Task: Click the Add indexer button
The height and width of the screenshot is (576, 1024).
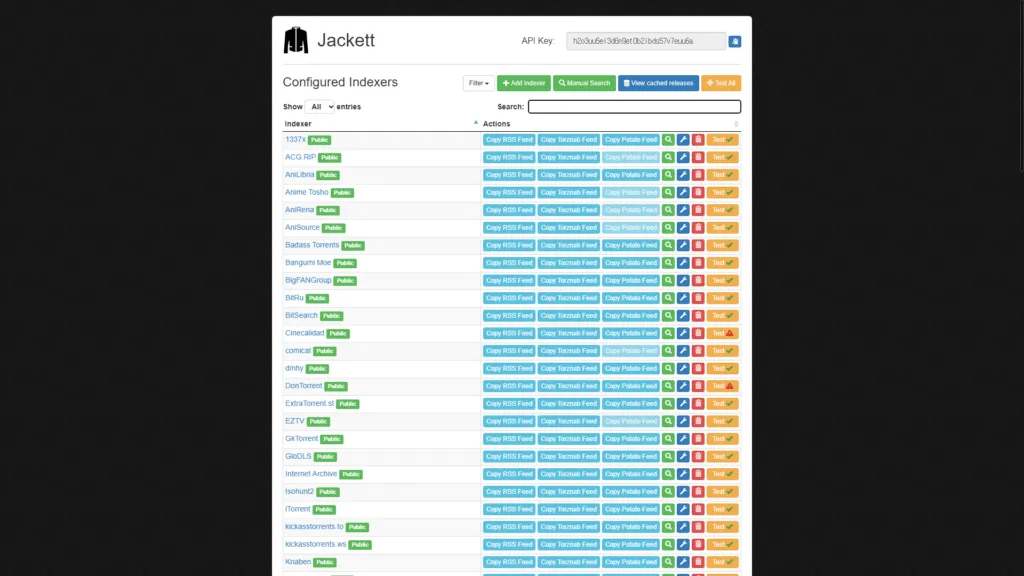Action: [523, 83]
